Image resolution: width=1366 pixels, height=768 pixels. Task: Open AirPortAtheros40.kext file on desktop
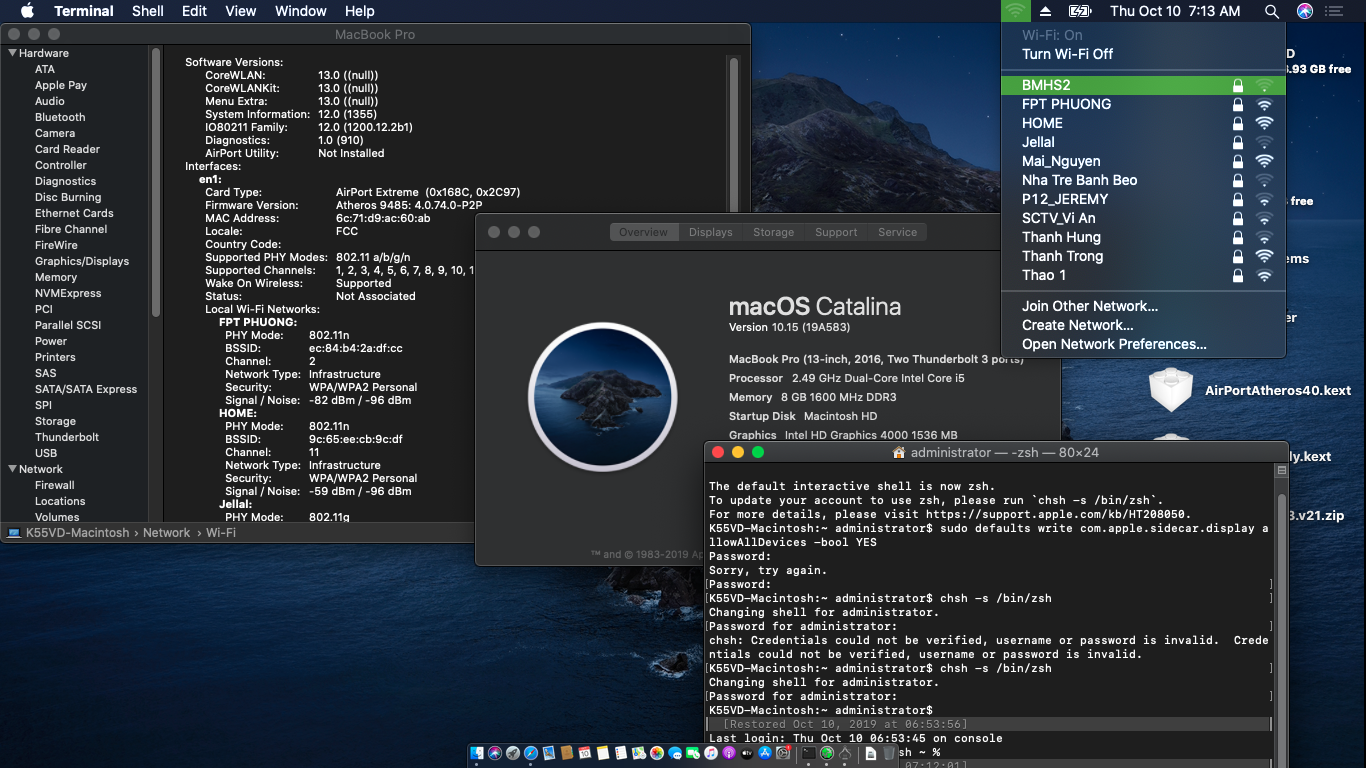(x=1250, y=390)
